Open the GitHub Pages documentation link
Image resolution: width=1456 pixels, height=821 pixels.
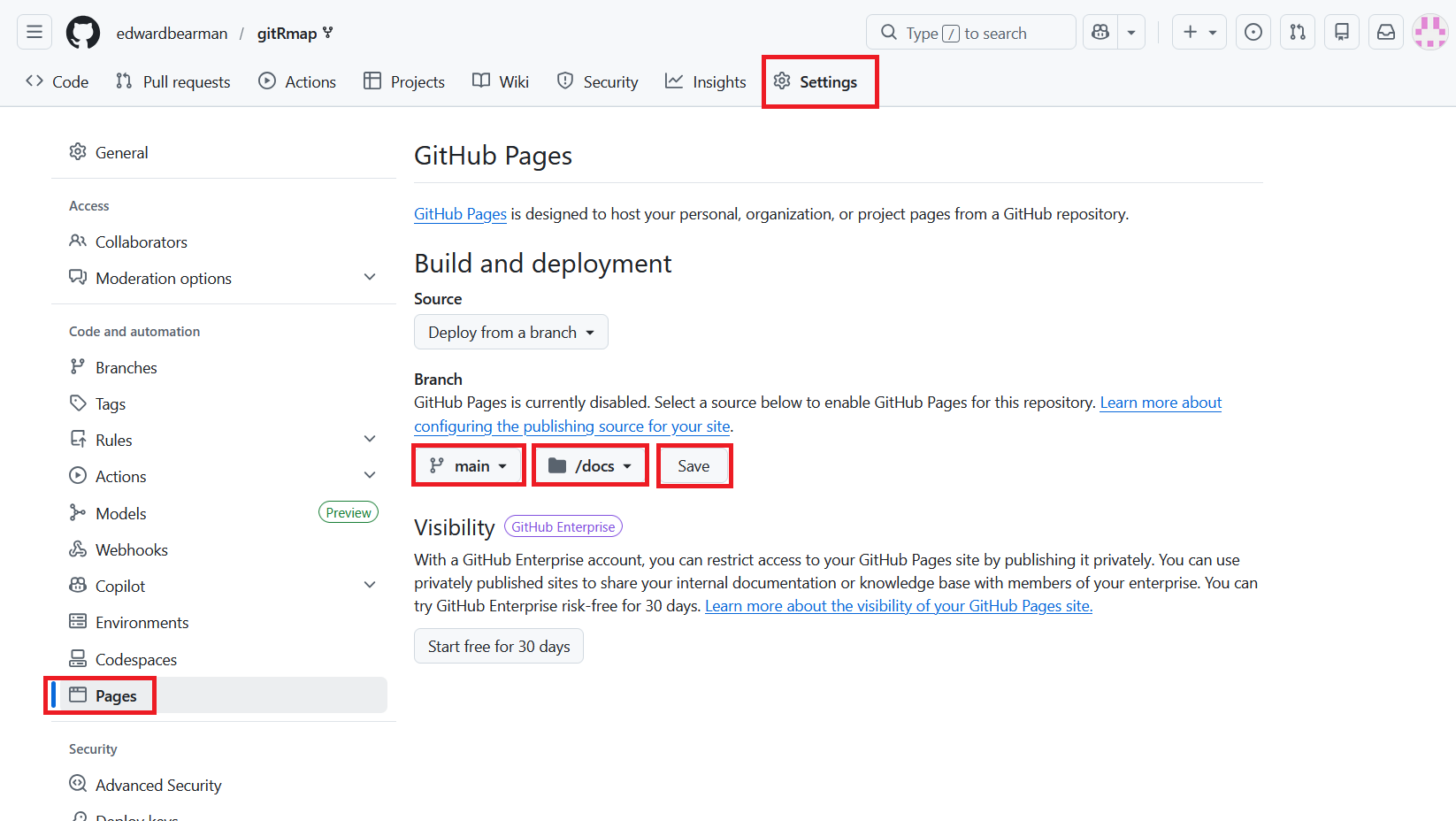tap(460, 214)
